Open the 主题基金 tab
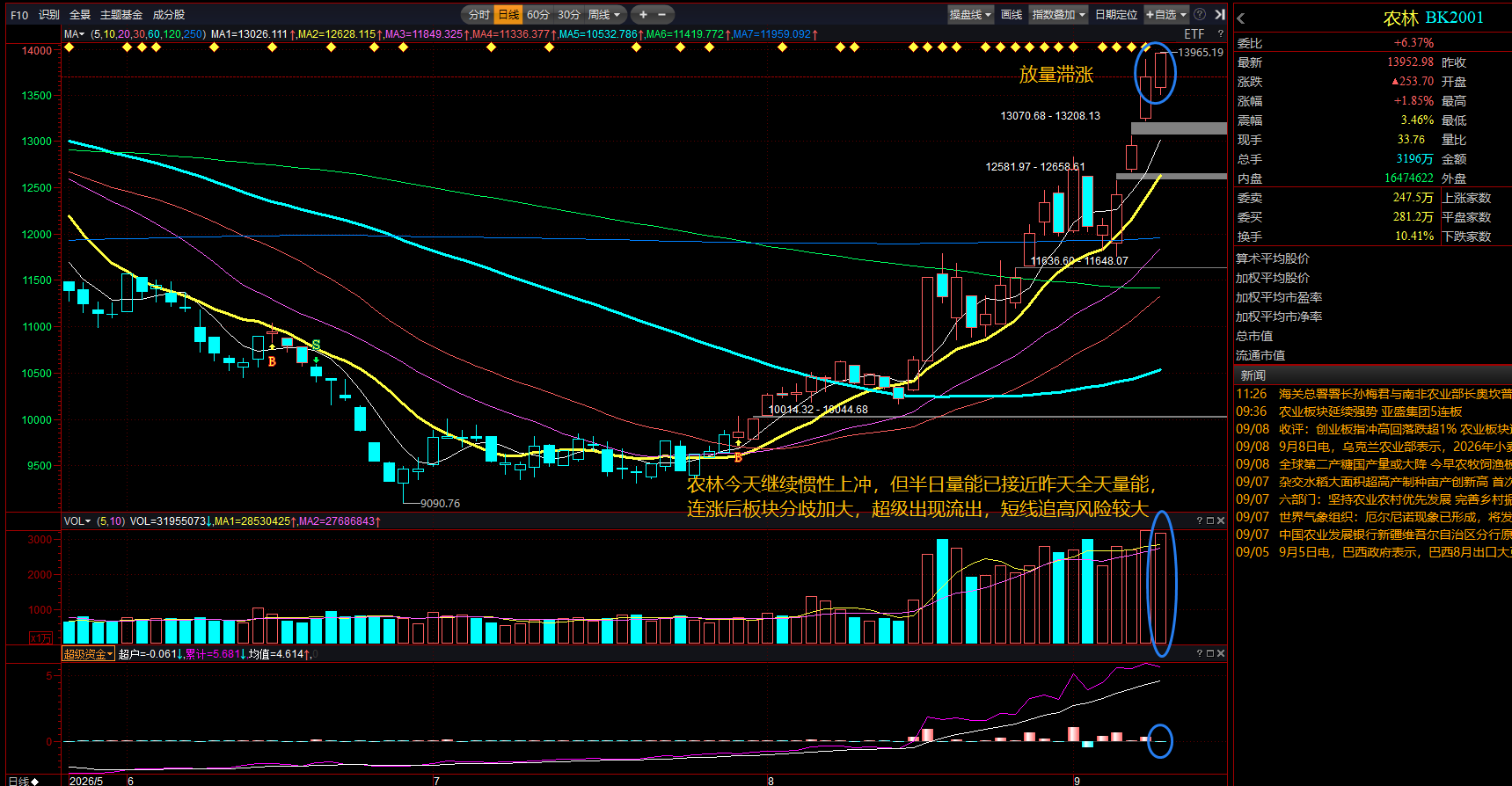This screenshot has width=1512, height=786. click(x=121, y=15)
